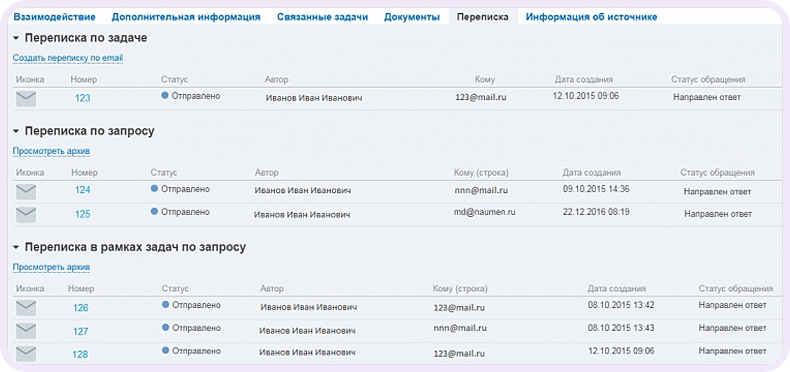Screen dimensions: 790x372
Task: Click 'Статус обращения' header in Переписка по запросу table
Action: [717, 172]
